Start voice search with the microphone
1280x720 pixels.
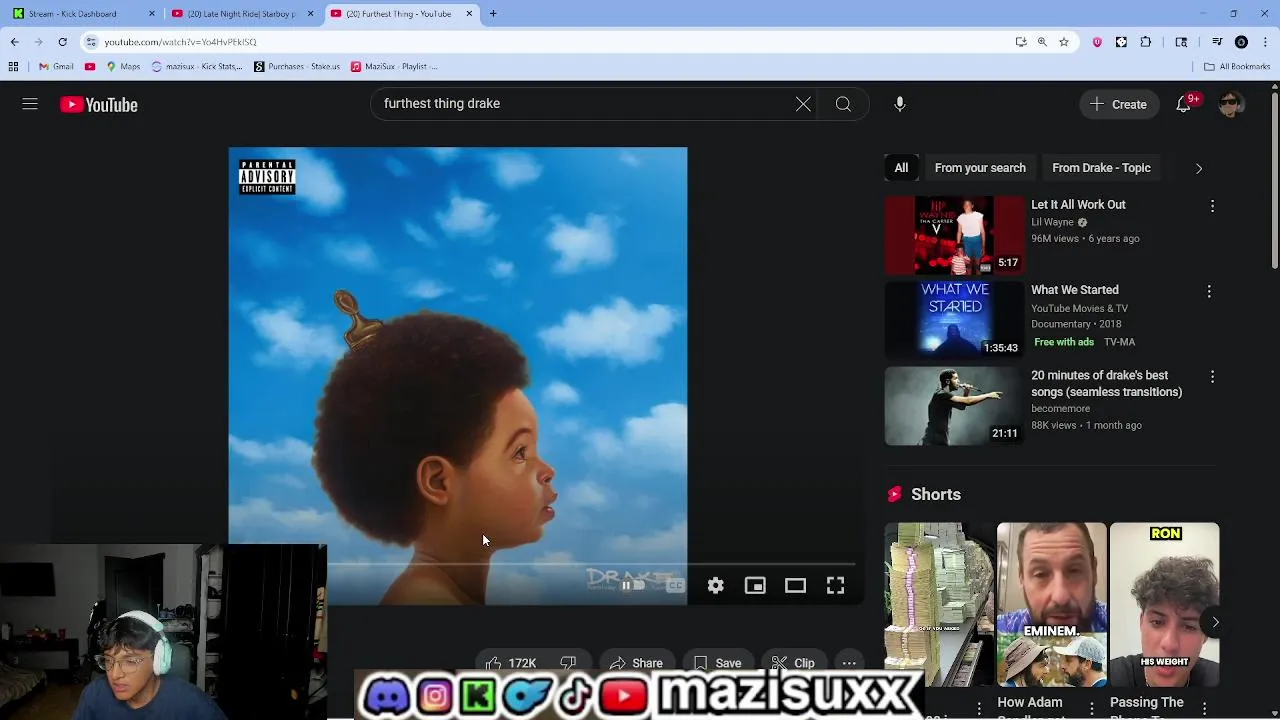click(x=899, y=104)
